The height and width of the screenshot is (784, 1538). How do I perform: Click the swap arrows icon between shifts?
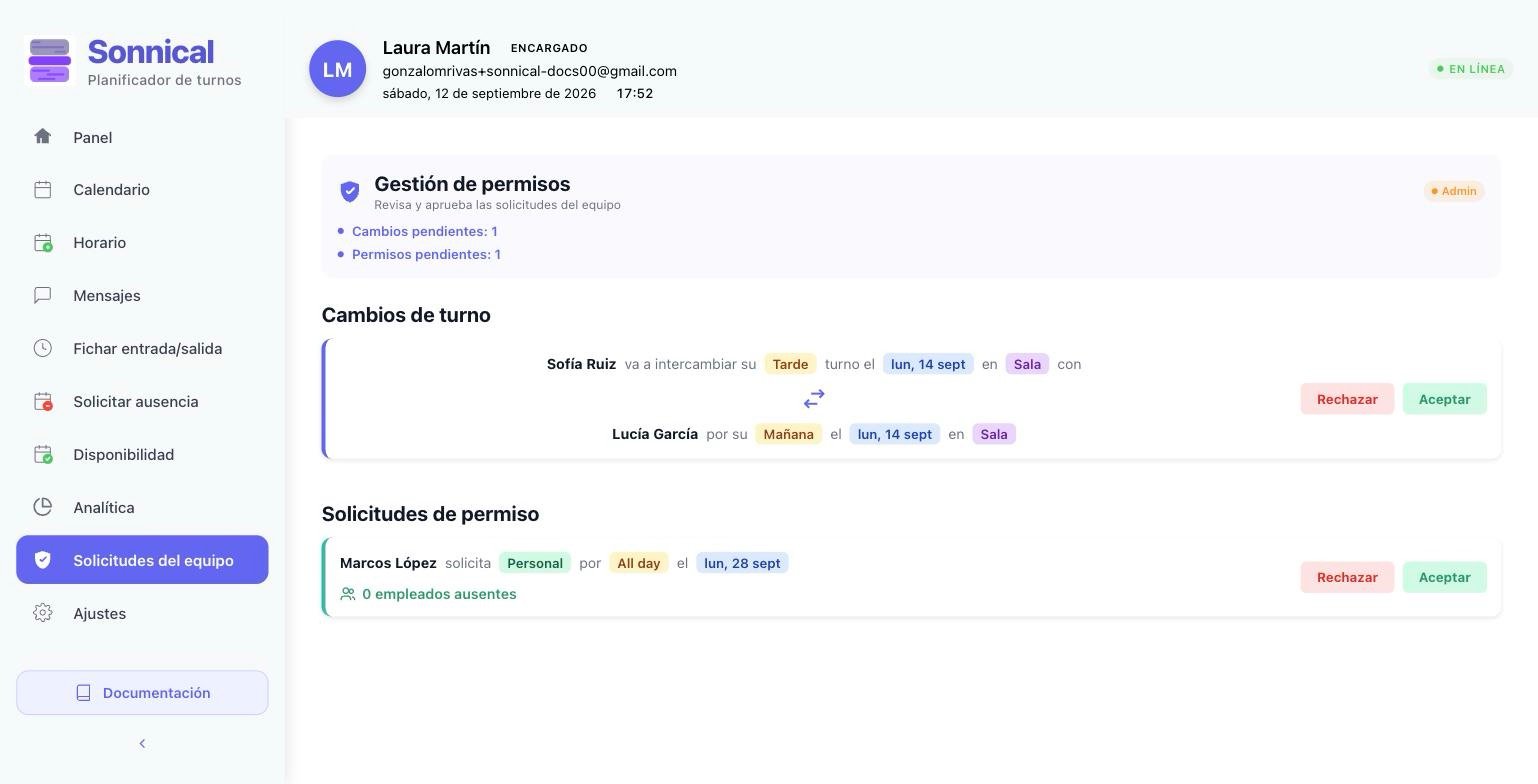[x=814, y=399]
